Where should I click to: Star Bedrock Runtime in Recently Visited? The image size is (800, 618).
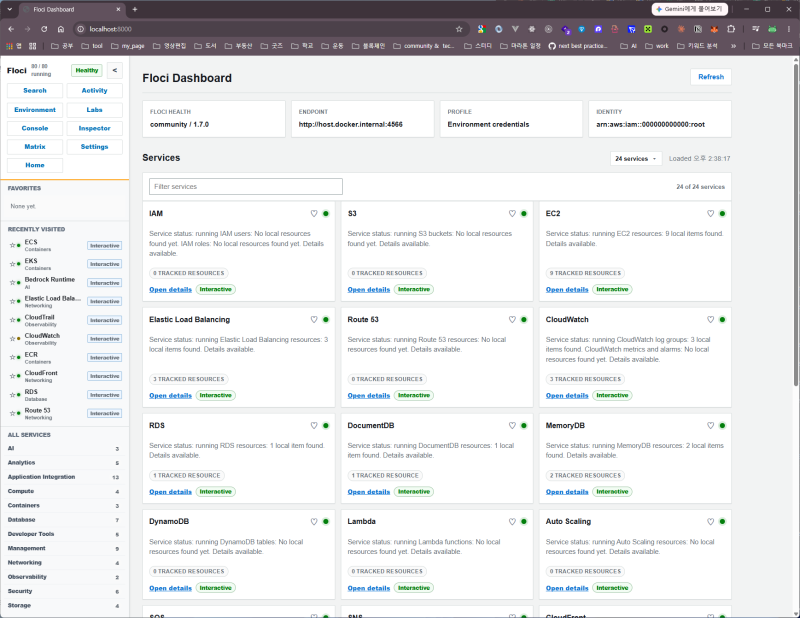coord(12,283)
